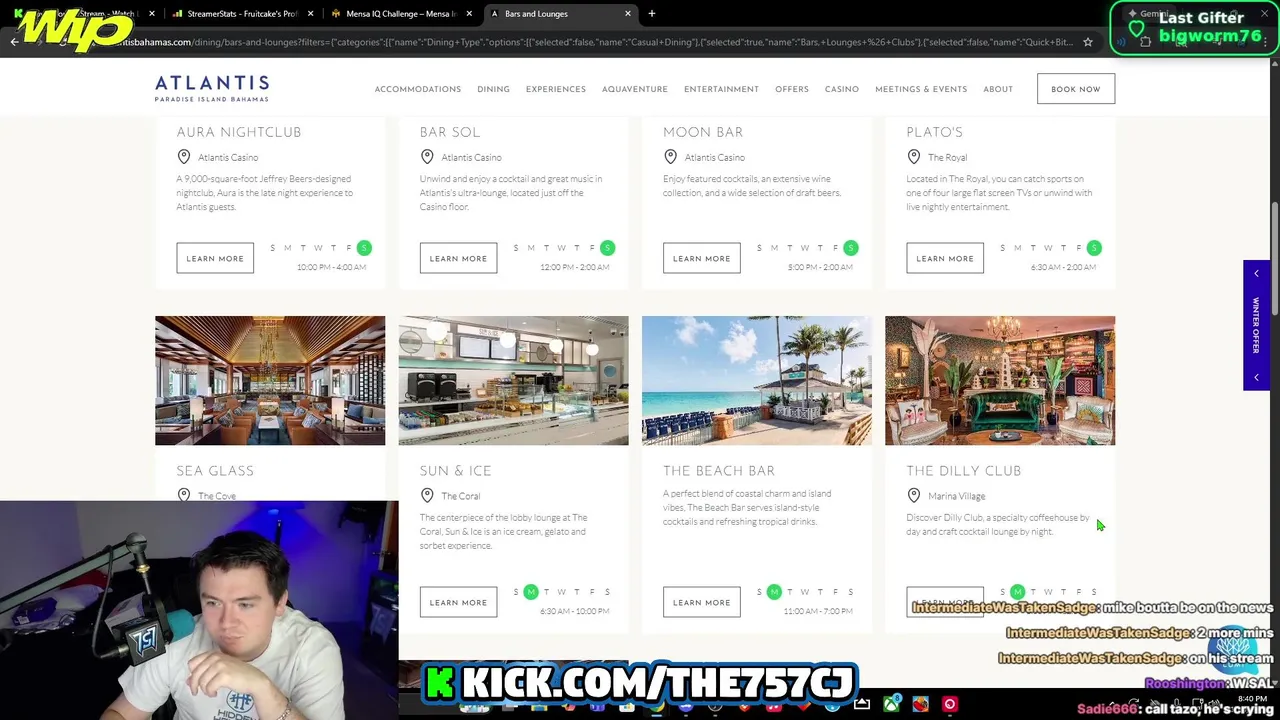The image size is (1280, 720).
Task: Click the Moon Bar location pin icon
Action: point(670,157)
